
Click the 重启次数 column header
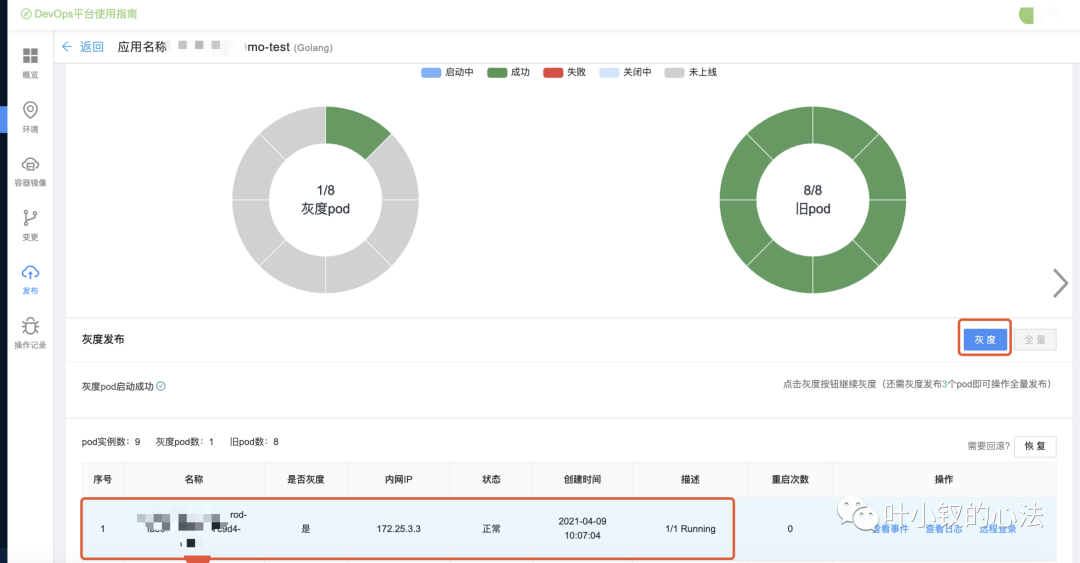coord(790,480)
